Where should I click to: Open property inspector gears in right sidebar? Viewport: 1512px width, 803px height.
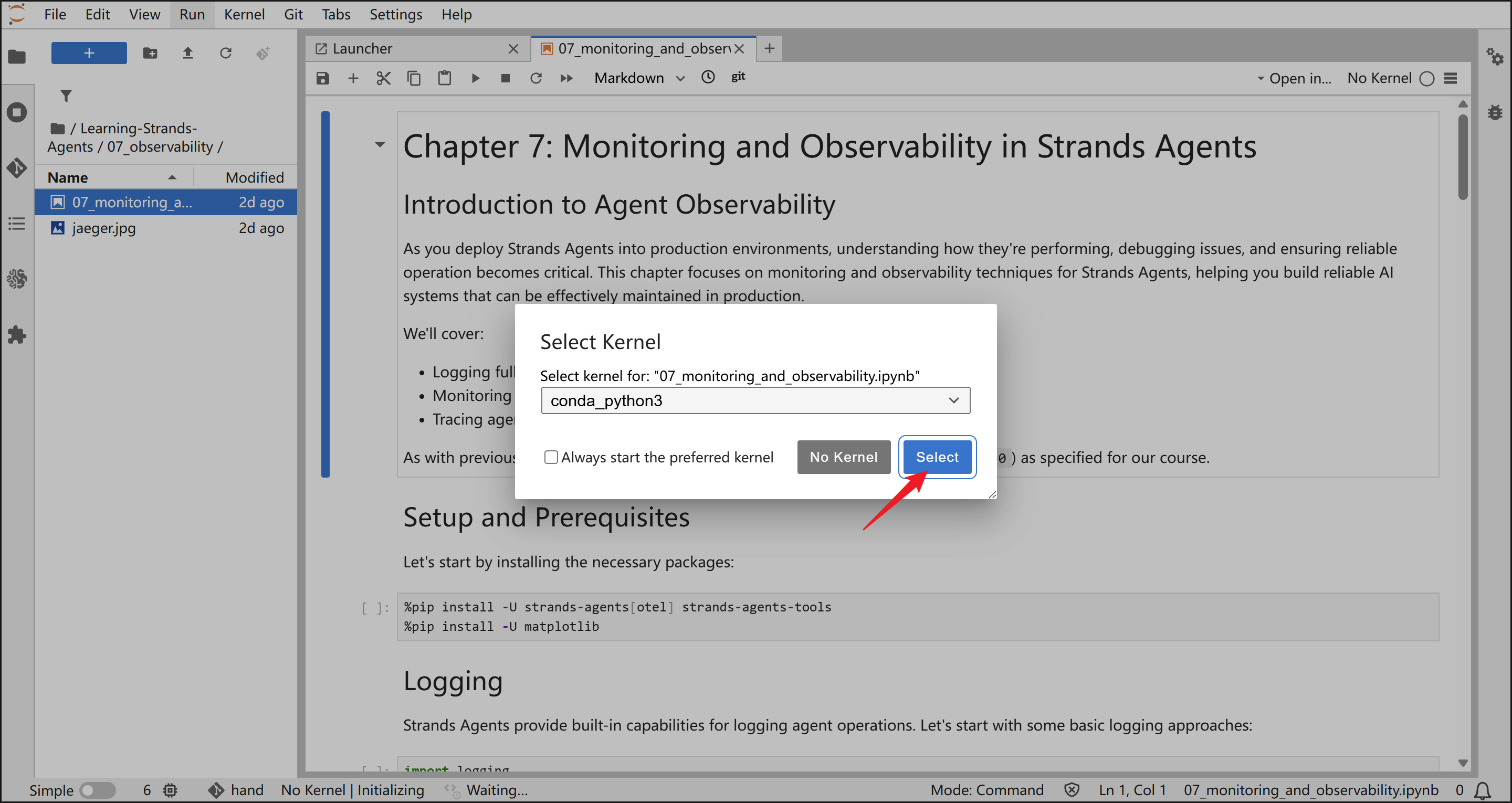pyautogui.click(x=1494, y=56)
